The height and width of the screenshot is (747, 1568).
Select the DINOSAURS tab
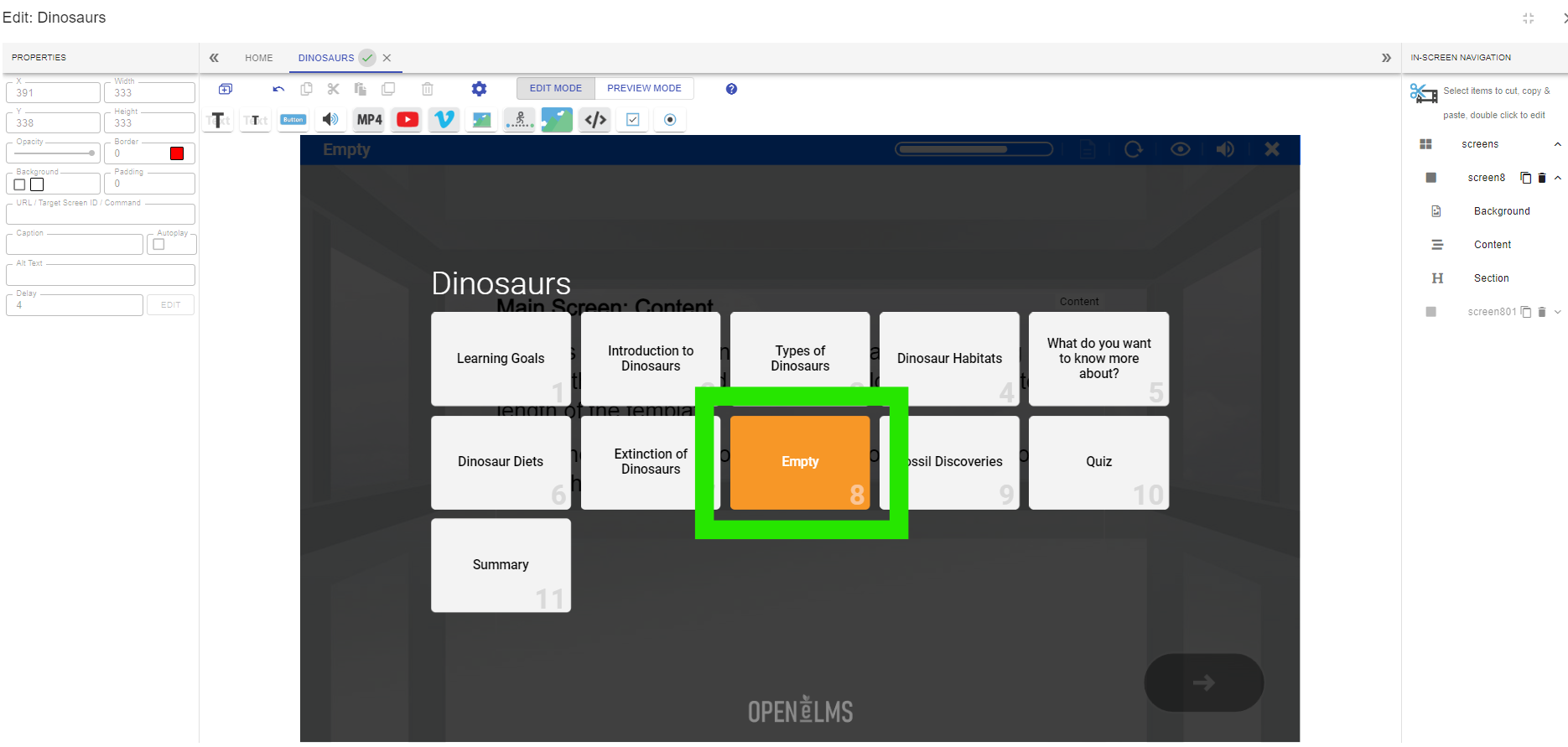(326, 58)
